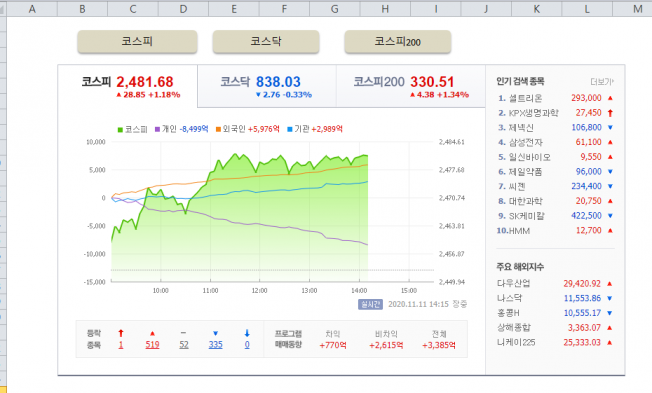
Task: Click the blue 기관 legend marker
Action: click(290, 130)
